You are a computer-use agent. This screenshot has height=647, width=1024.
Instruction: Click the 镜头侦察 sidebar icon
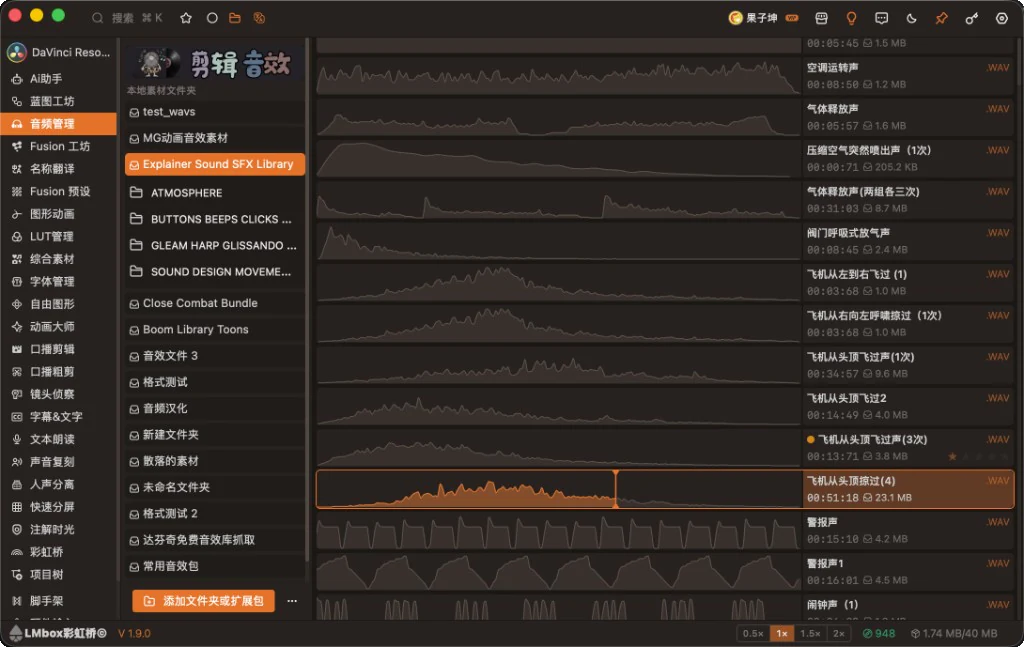pos(17,394)
